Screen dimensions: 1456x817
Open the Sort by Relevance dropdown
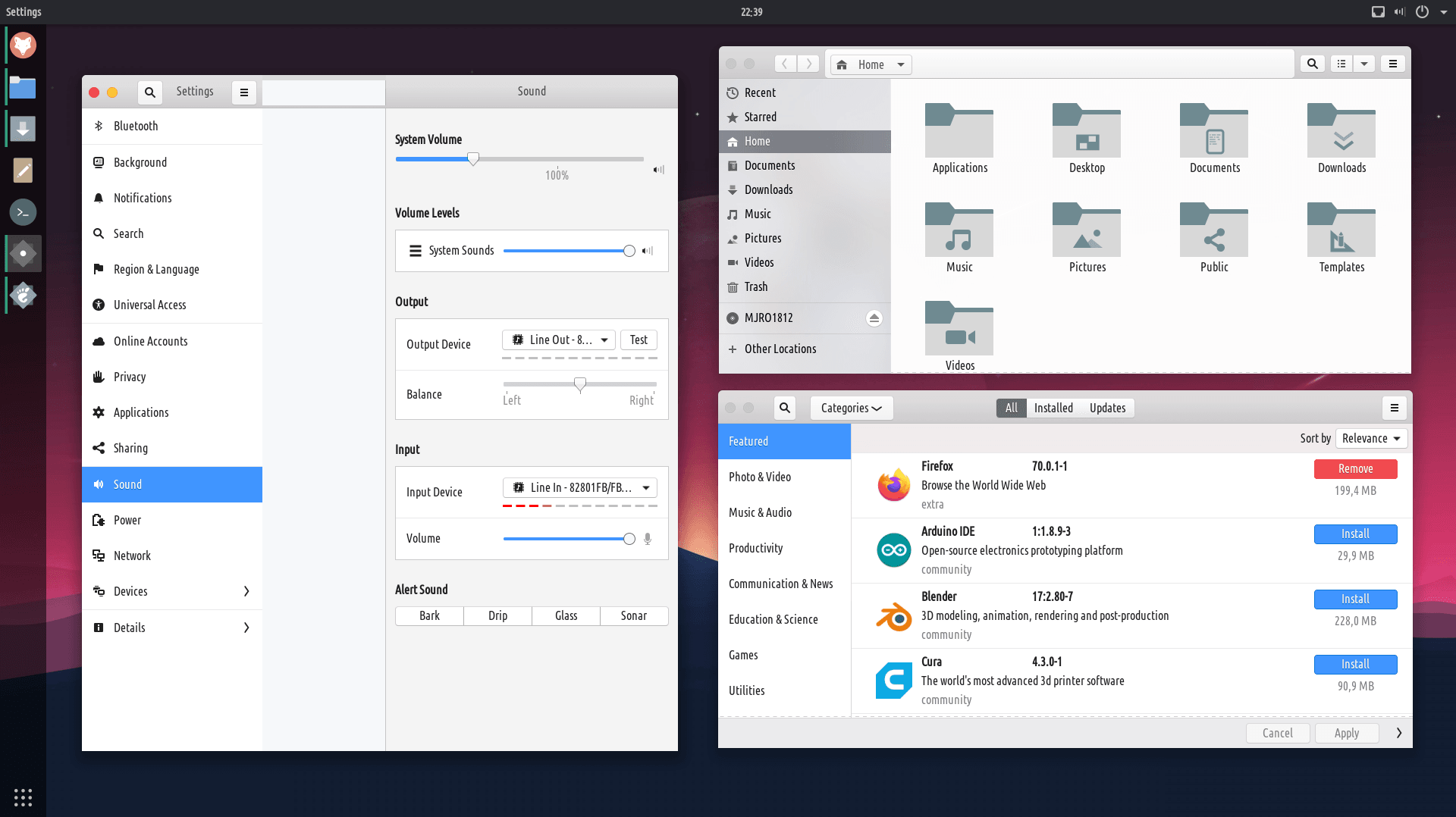1371,438
